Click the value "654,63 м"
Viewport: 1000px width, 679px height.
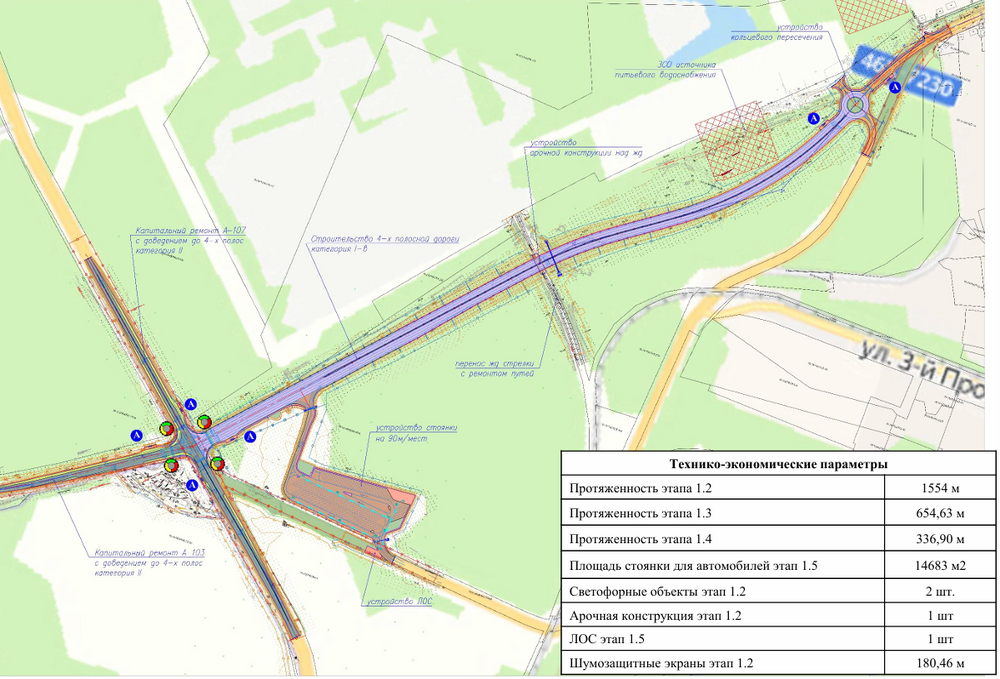click(940, 514)
